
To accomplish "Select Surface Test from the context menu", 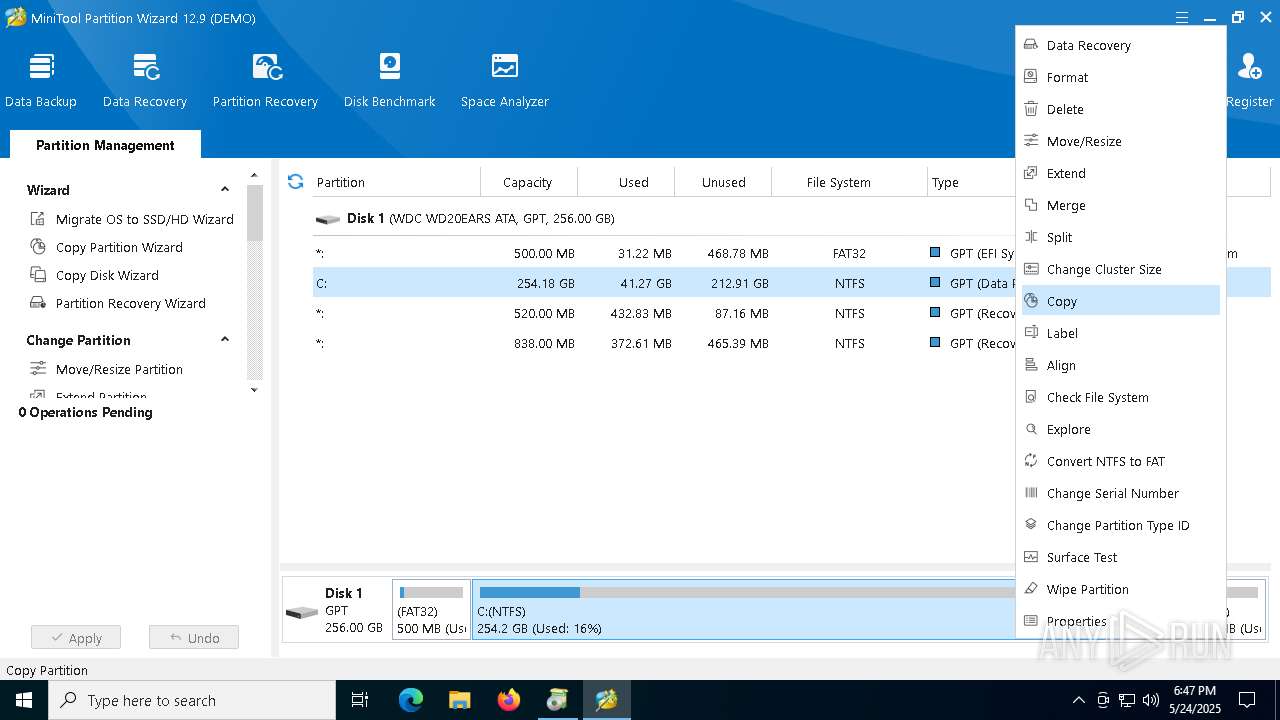I will click(x=1120, y=557).
